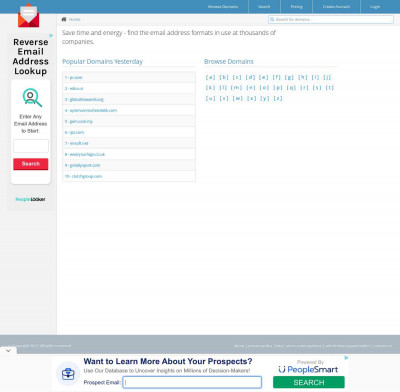Browse domains starting with [k]
The height and width of the screenshot is (392, 400).
point(210,88)
